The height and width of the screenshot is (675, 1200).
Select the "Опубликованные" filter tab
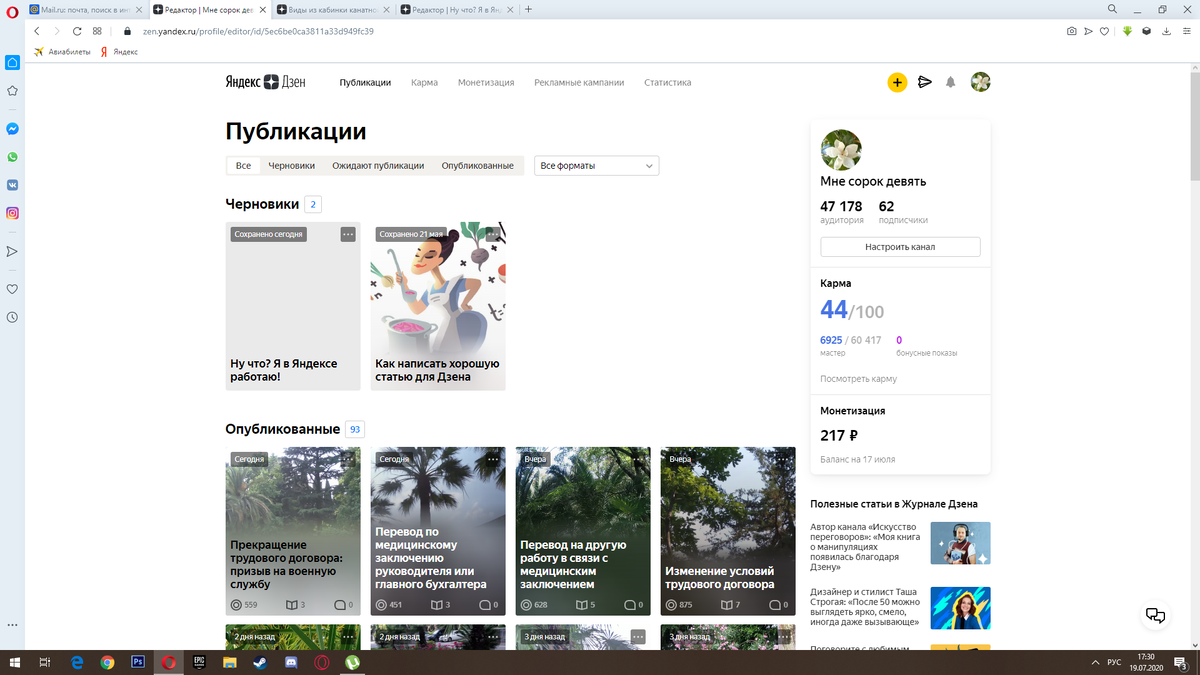pos(478,166)
